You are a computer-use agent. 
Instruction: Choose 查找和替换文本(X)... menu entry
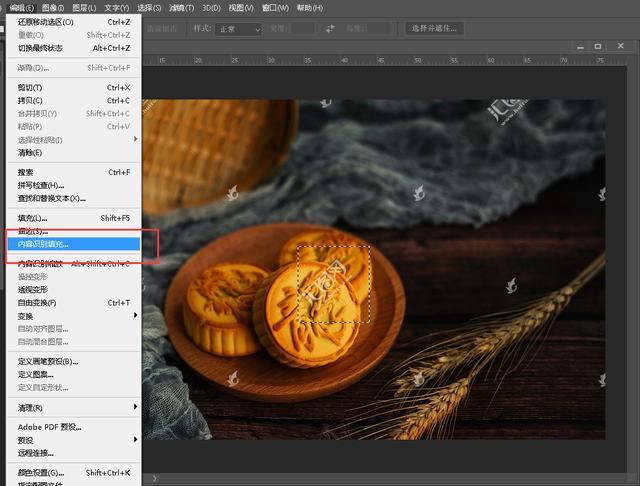pyautogui.click(x=74, y=199)
